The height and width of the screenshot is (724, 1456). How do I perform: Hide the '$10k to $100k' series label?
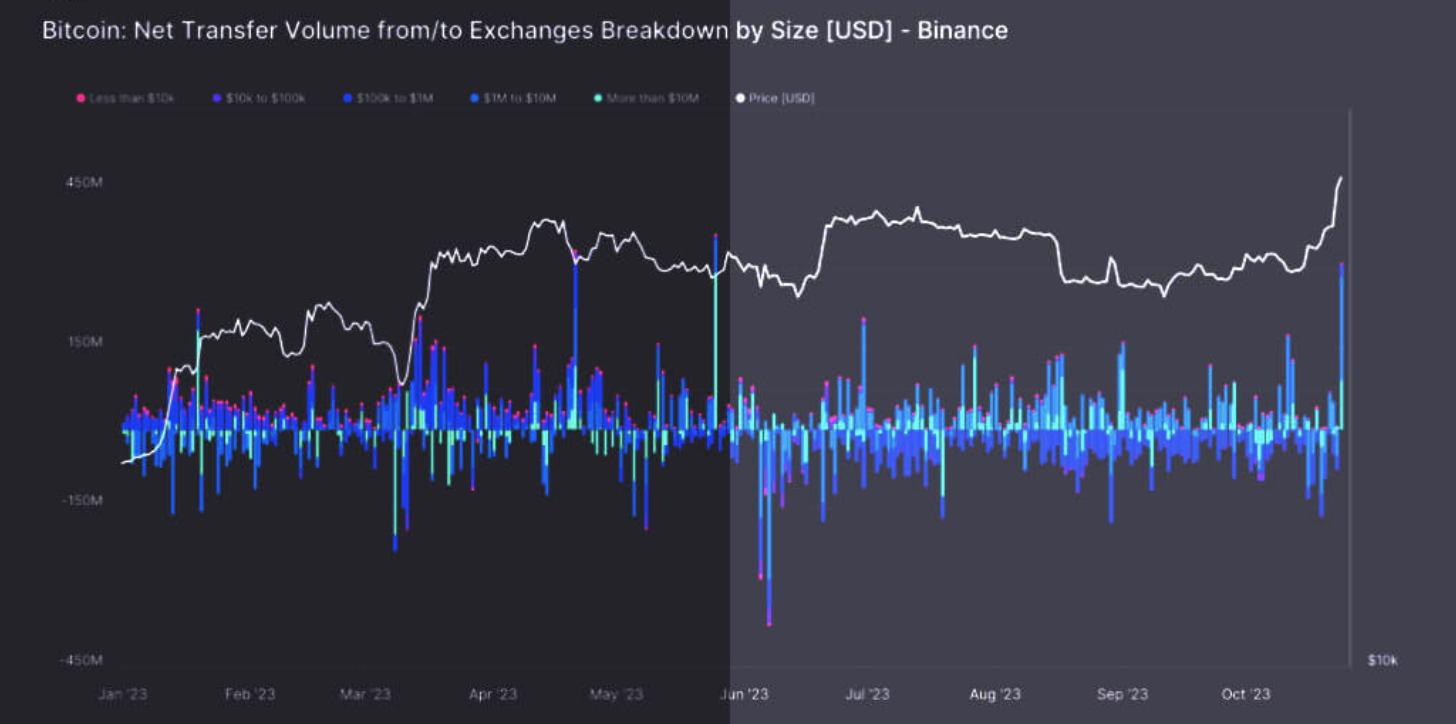(266, 98)
